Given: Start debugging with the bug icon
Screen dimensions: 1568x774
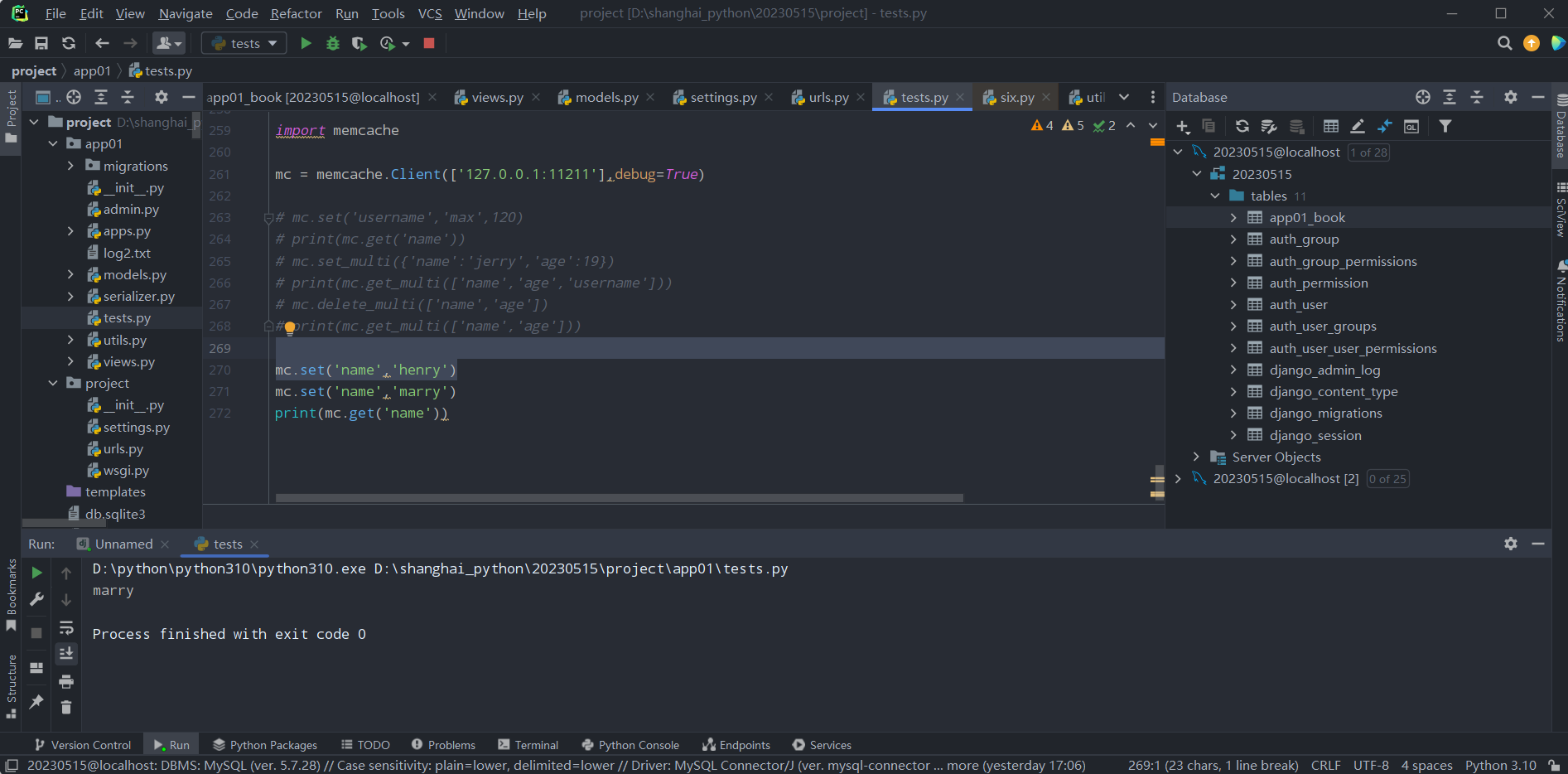Looking at the screenshot, I should (x=333, y=43).
